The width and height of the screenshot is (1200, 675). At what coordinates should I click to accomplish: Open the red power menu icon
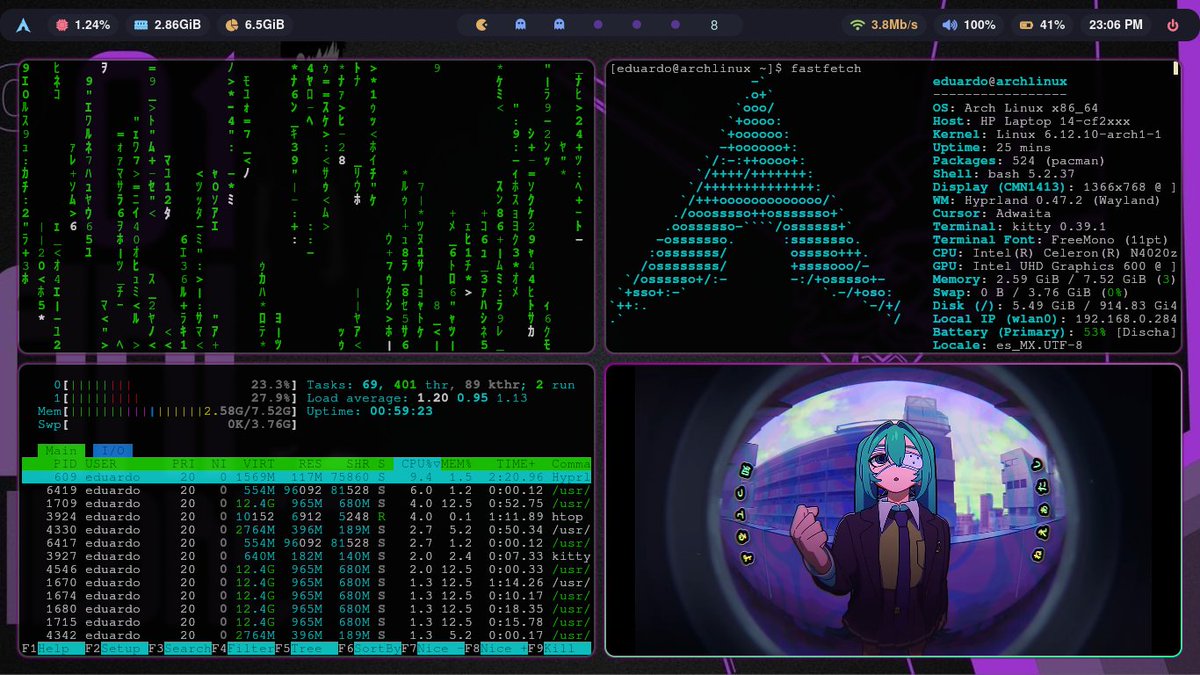point(1172,24)
